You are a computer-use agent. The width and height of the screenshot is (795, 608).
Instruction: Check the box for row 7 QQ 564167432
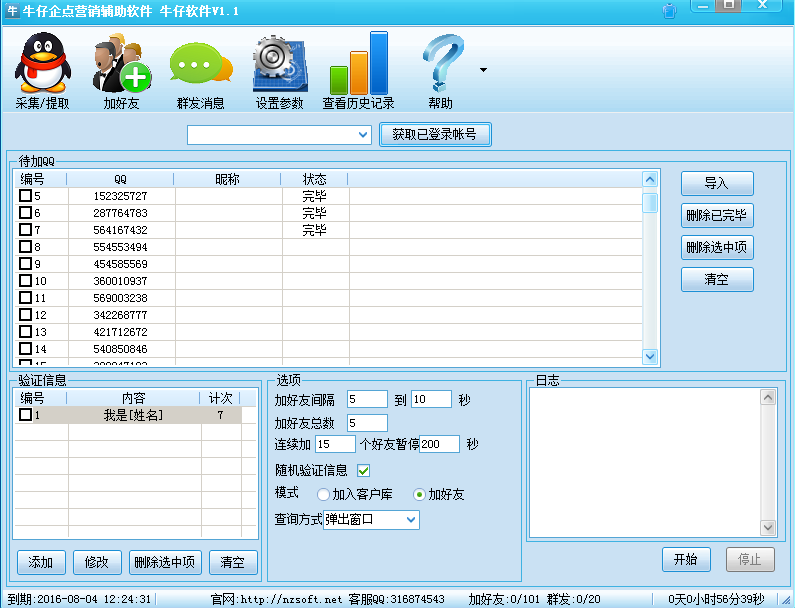tap(25, 230)
